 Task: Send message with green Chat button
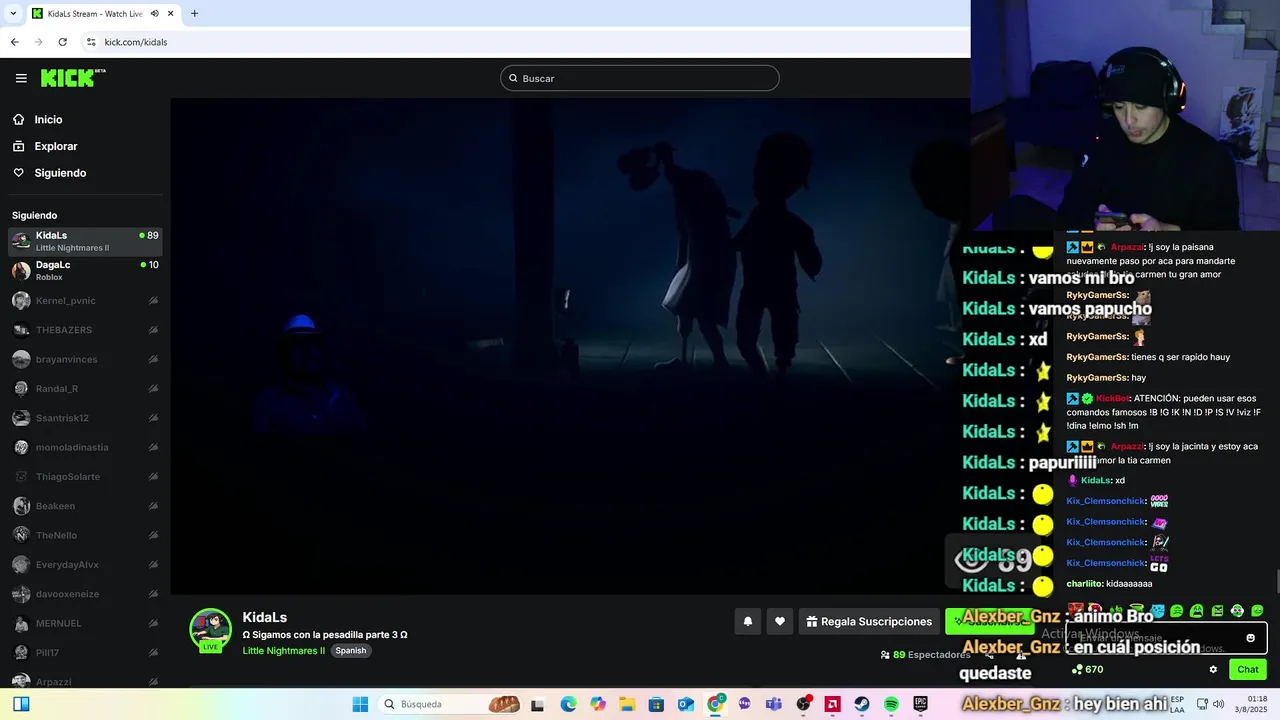(1248, 670)
